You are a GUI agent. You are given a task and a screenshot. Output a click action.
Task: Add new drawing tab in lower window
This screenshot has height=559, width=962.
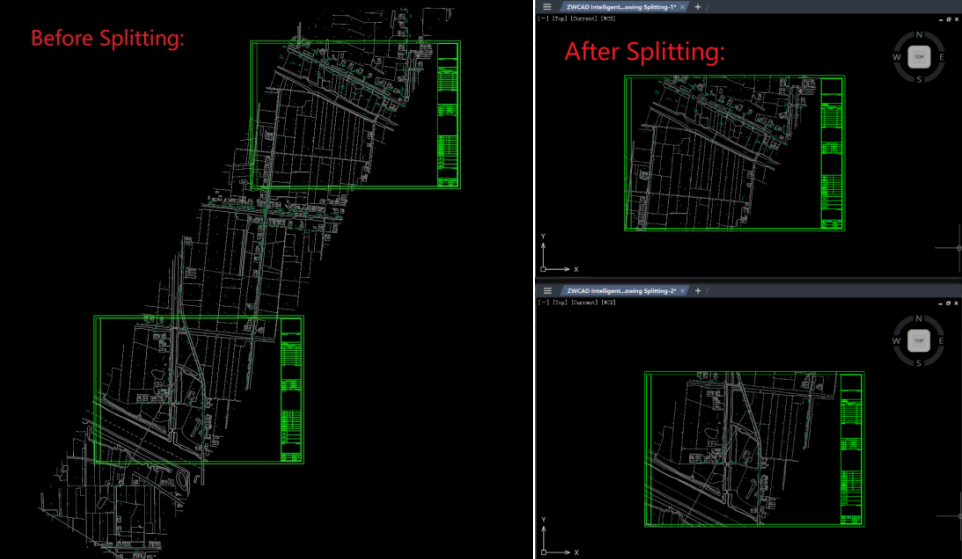(x=698, y=290)
